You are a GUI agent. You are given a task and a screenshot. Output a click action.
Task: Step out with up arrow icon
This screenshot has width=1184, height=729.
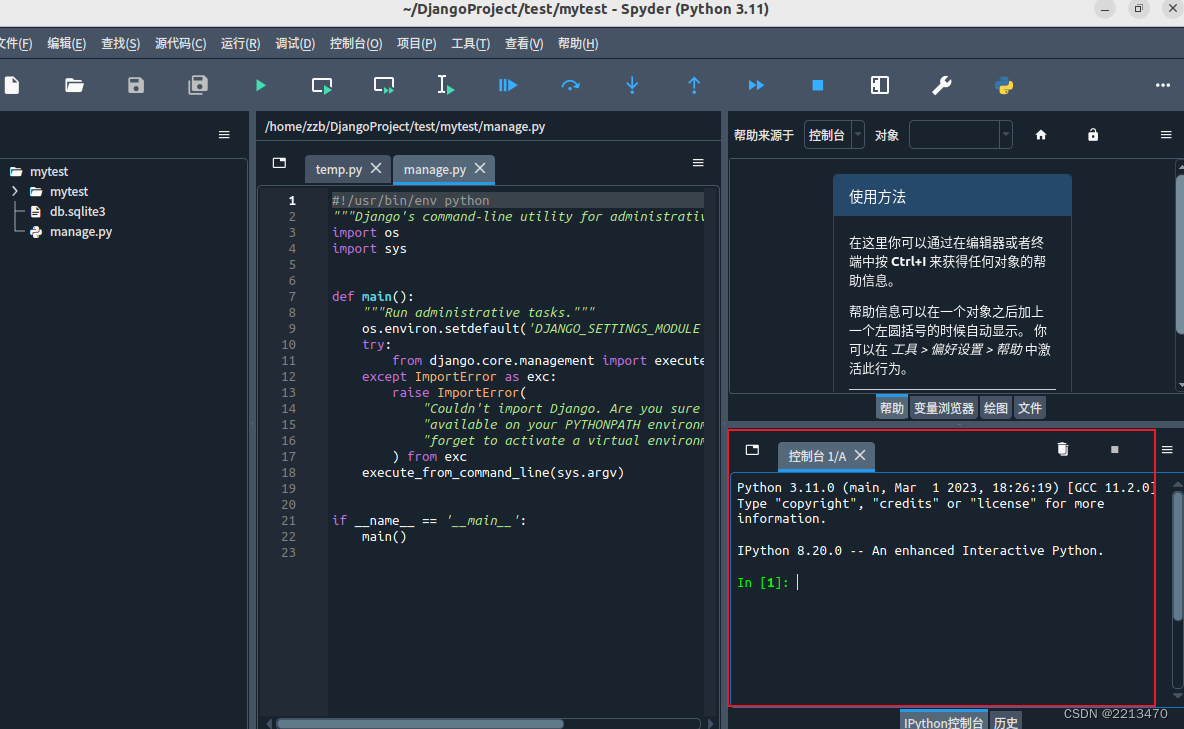[694, 85]
